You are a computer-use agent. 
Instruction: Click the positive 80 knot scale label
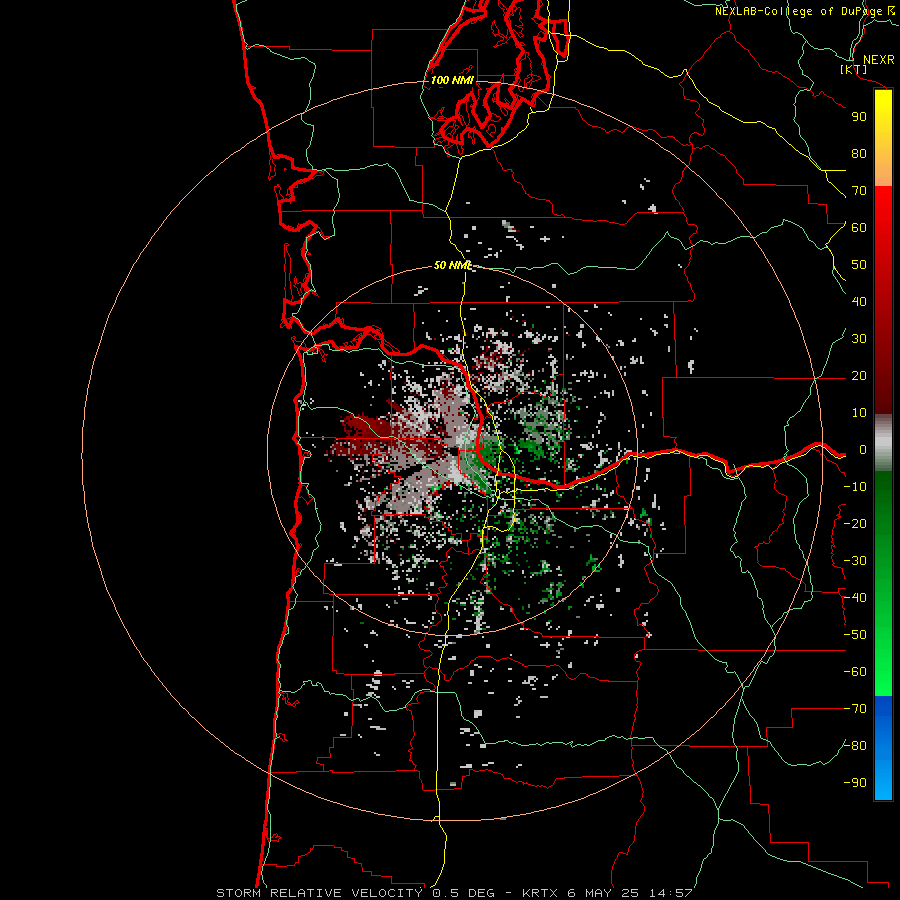[x=859, y=154]
